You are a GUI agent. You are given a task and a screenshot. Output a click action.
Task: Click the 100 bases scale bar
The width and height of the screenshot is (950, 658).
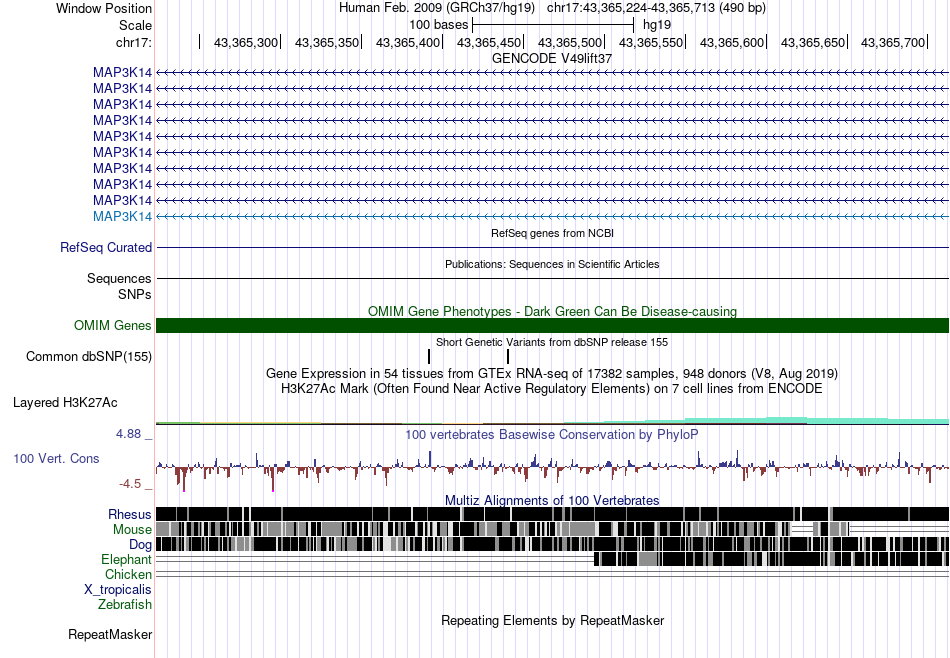[553, 25]
